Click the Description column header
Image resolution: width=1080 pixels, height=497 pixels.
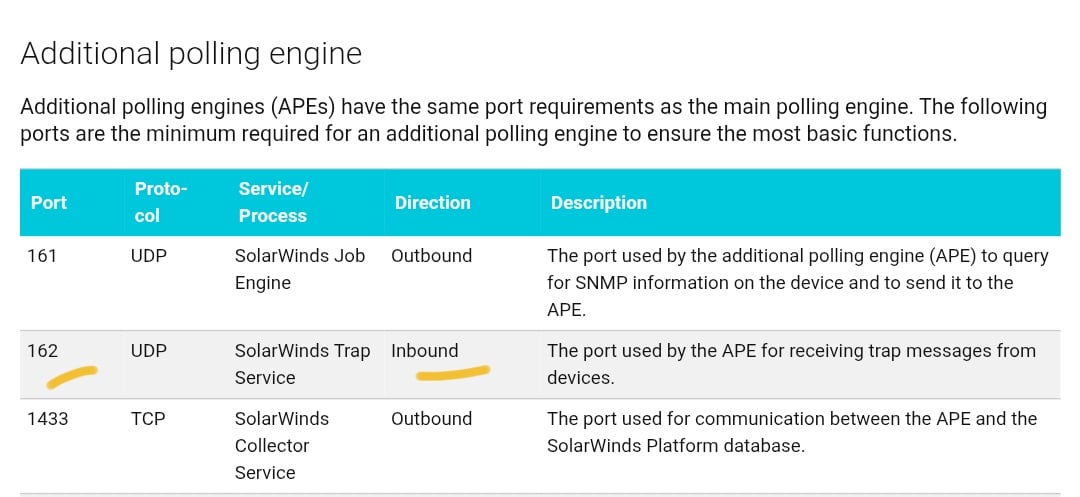(x=598, y=202)
